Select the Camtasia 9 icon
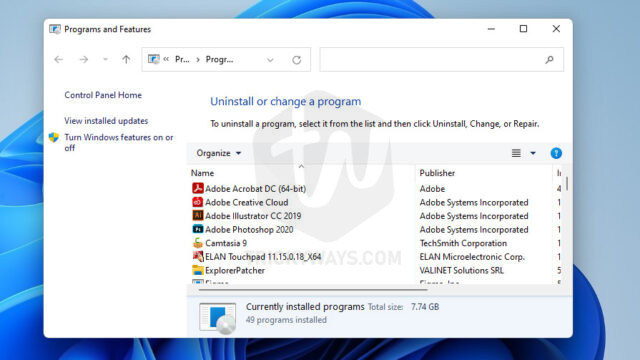 pos(198,243)
